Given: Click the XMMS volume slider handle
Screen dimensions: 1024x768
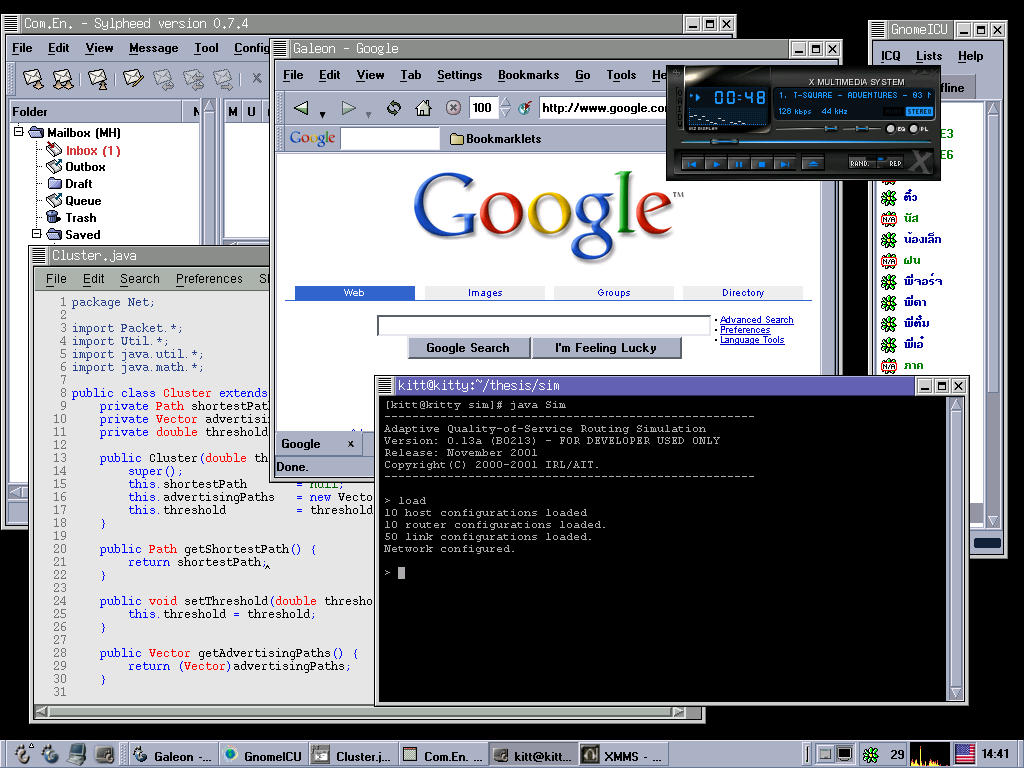Looking at the screenshot, I should [x=830, y=129].
